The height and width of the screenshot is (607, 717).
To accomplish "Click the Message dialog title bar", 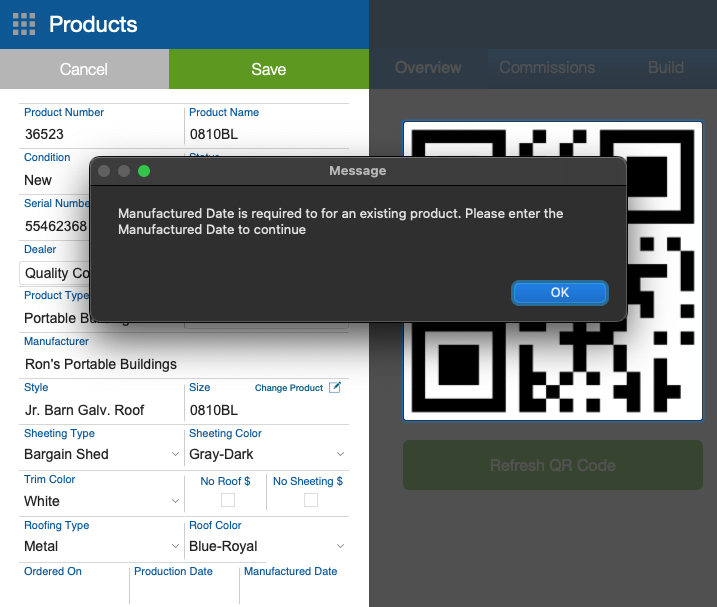I will tap(358, 171).
